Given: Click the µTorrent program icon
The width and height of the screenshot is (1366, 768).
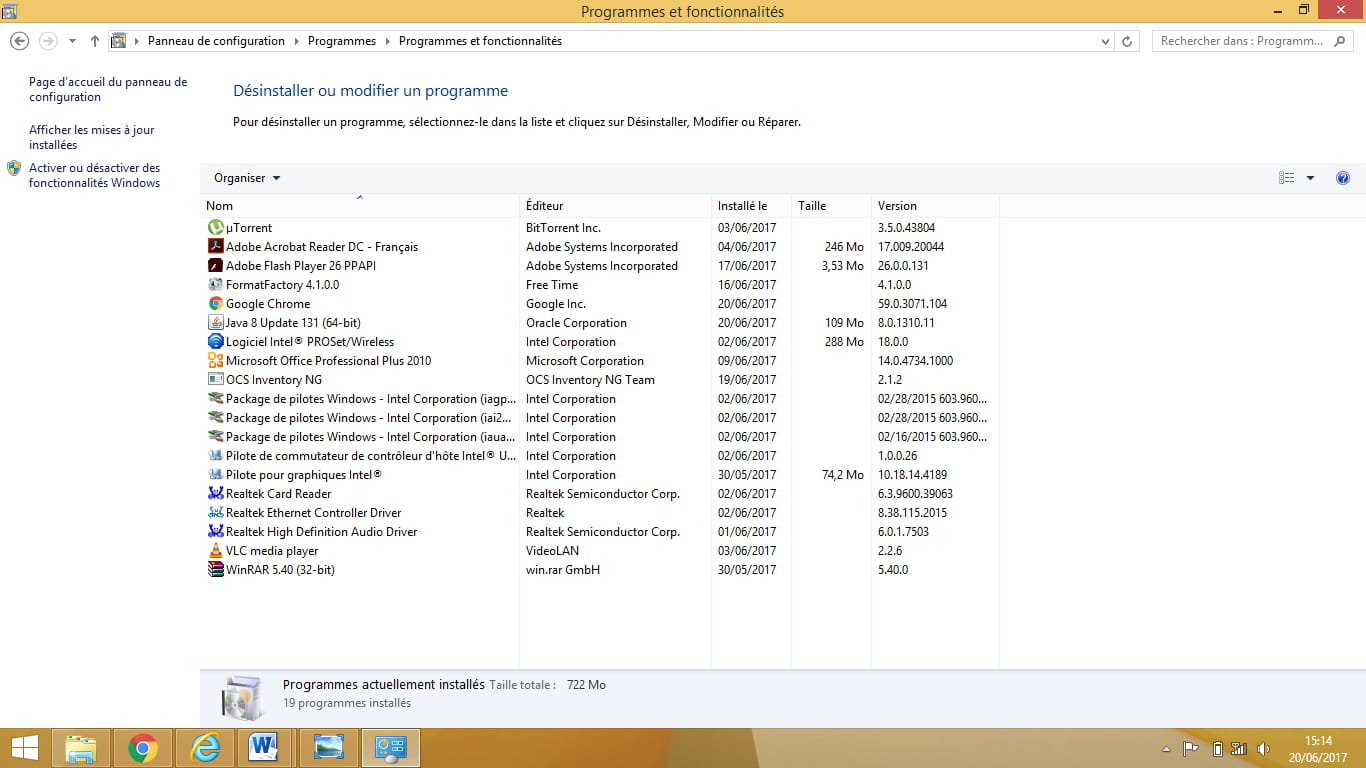Looking at the screenshot, I should click(x=215, y=228).
